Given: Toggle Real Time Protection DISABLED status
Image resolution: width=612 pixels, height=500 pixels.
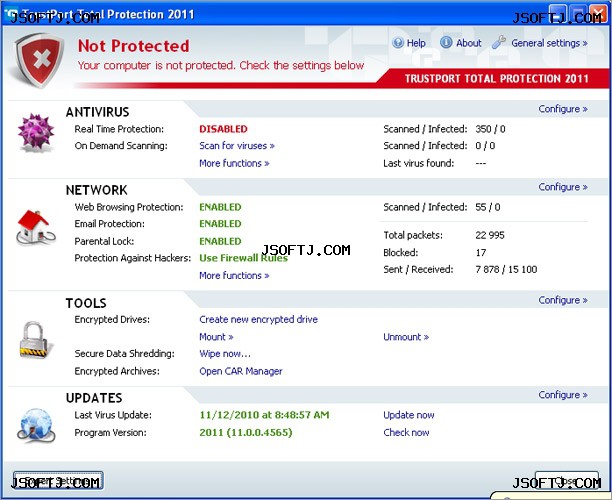Looking at the screenshot, I should click(x=223, y=129).
